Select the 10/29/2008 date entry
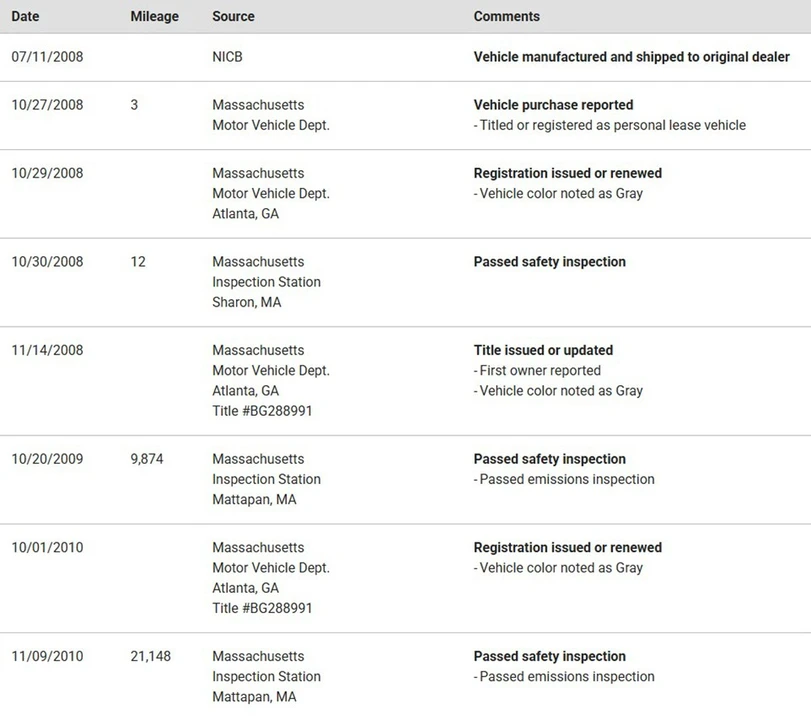811x720 pixels. click(x=47, y=173)
